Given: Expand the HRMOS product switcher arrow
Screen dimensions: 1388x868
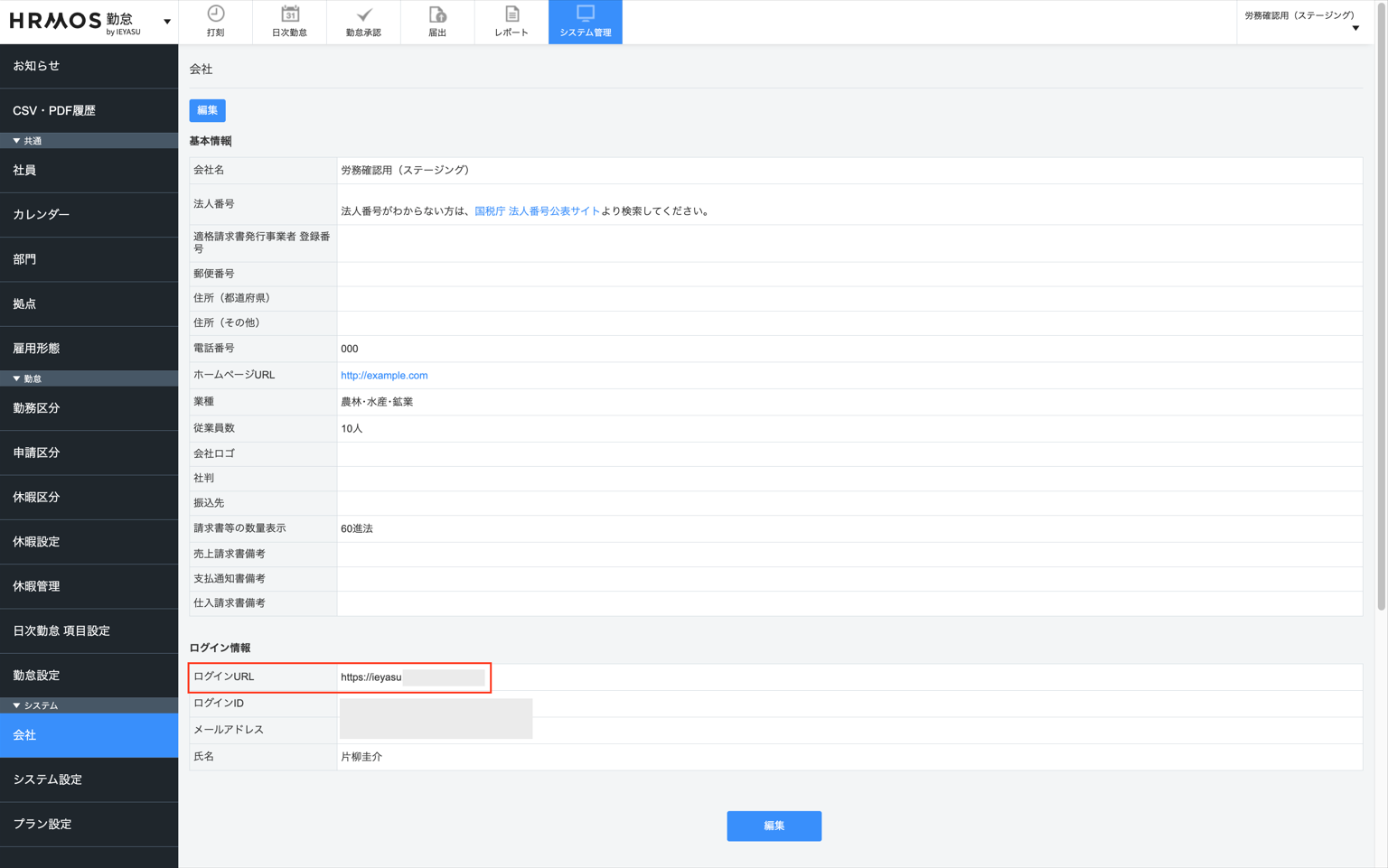Looking at the screenshot, I should 167,22.
